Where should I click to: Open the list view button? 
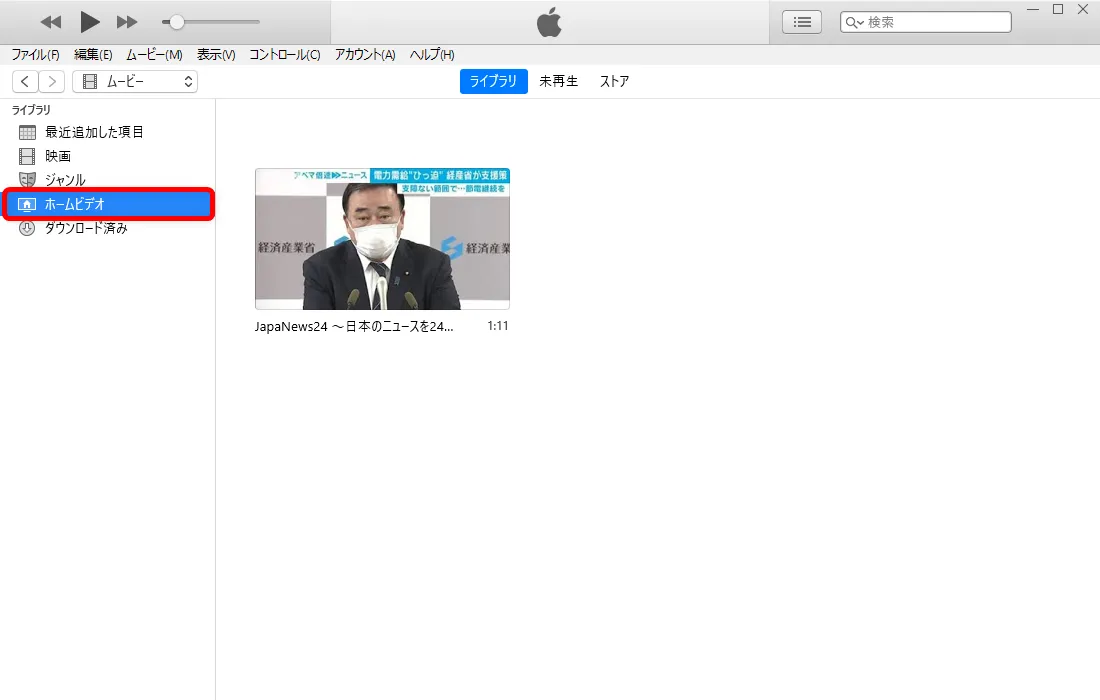click(x=802, y=22)
